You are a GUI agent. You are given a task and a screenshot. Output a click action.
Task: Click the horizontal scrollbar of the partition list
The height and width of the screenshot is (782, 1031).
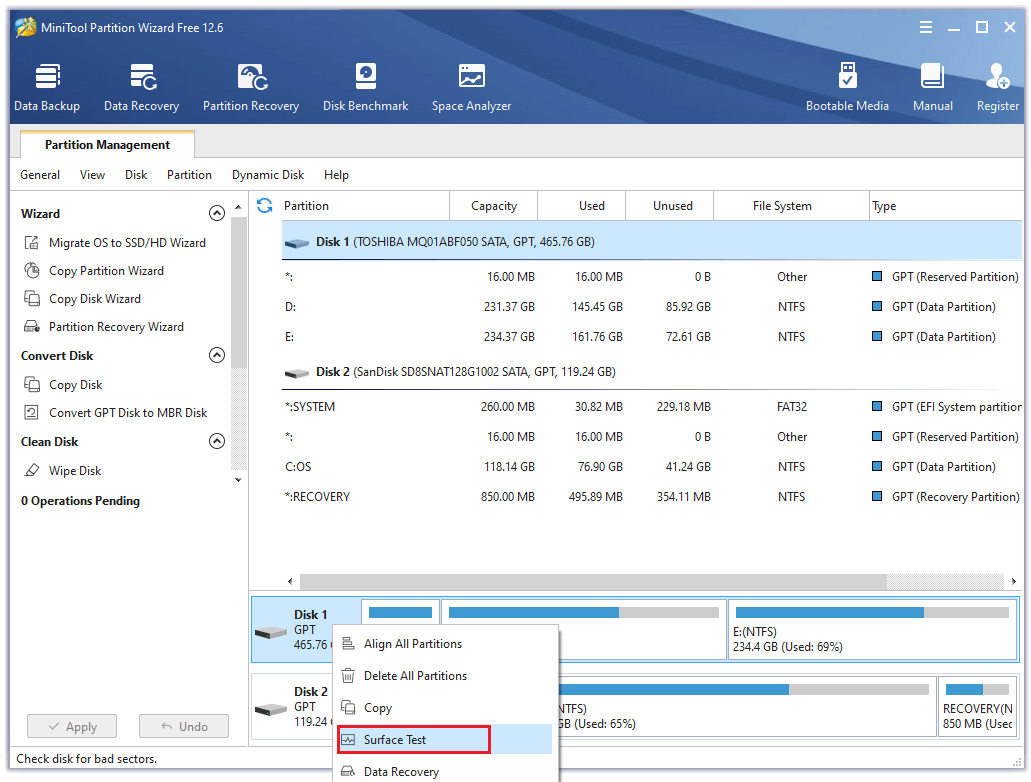coord(593,581)
